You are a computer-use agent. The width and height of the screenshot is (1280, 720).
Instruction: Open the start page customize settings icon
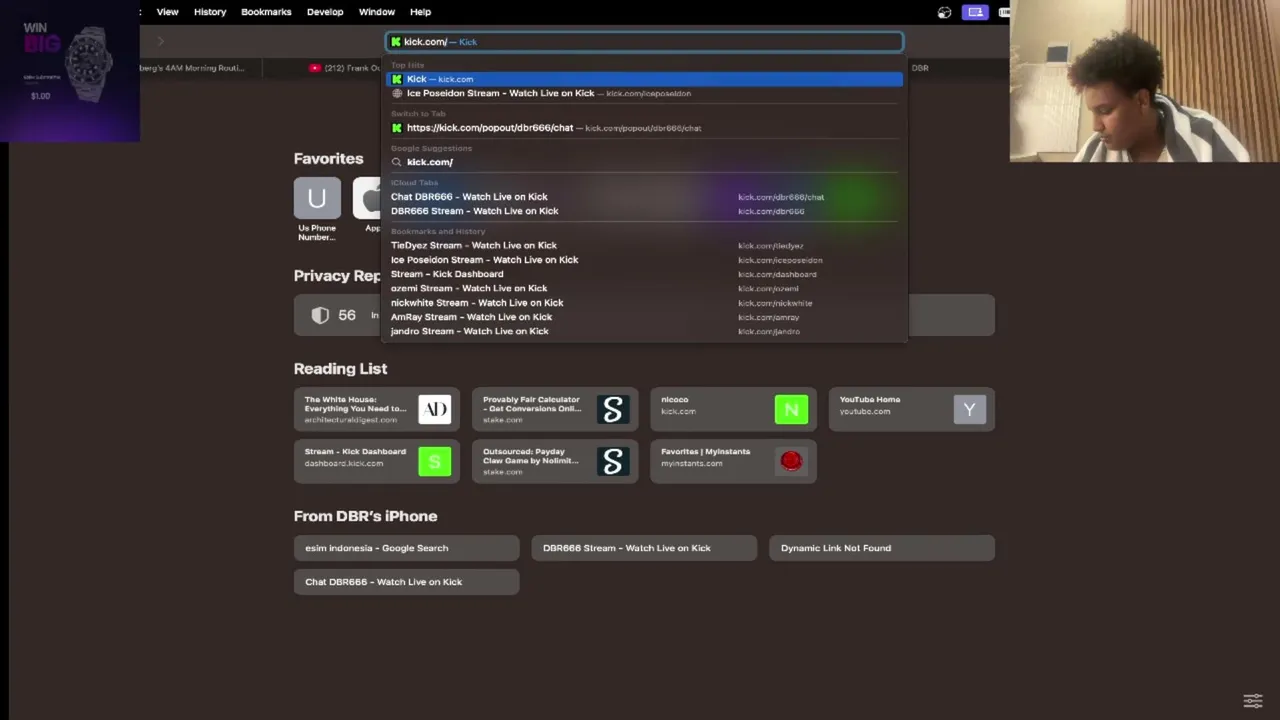click(1253, 700)
